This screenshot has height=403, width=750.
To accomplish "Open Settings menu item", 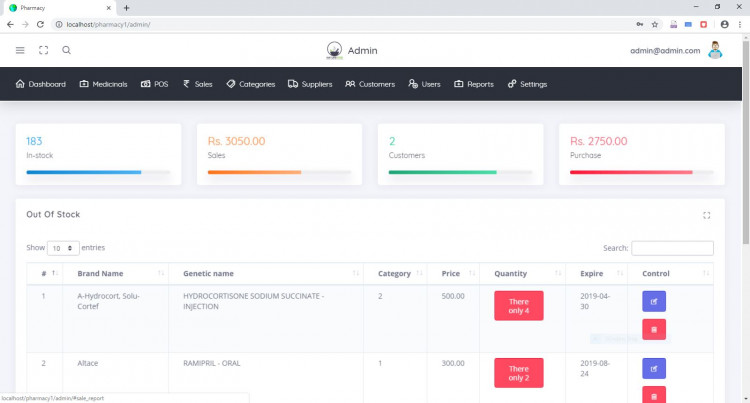I will click(527, 84).
